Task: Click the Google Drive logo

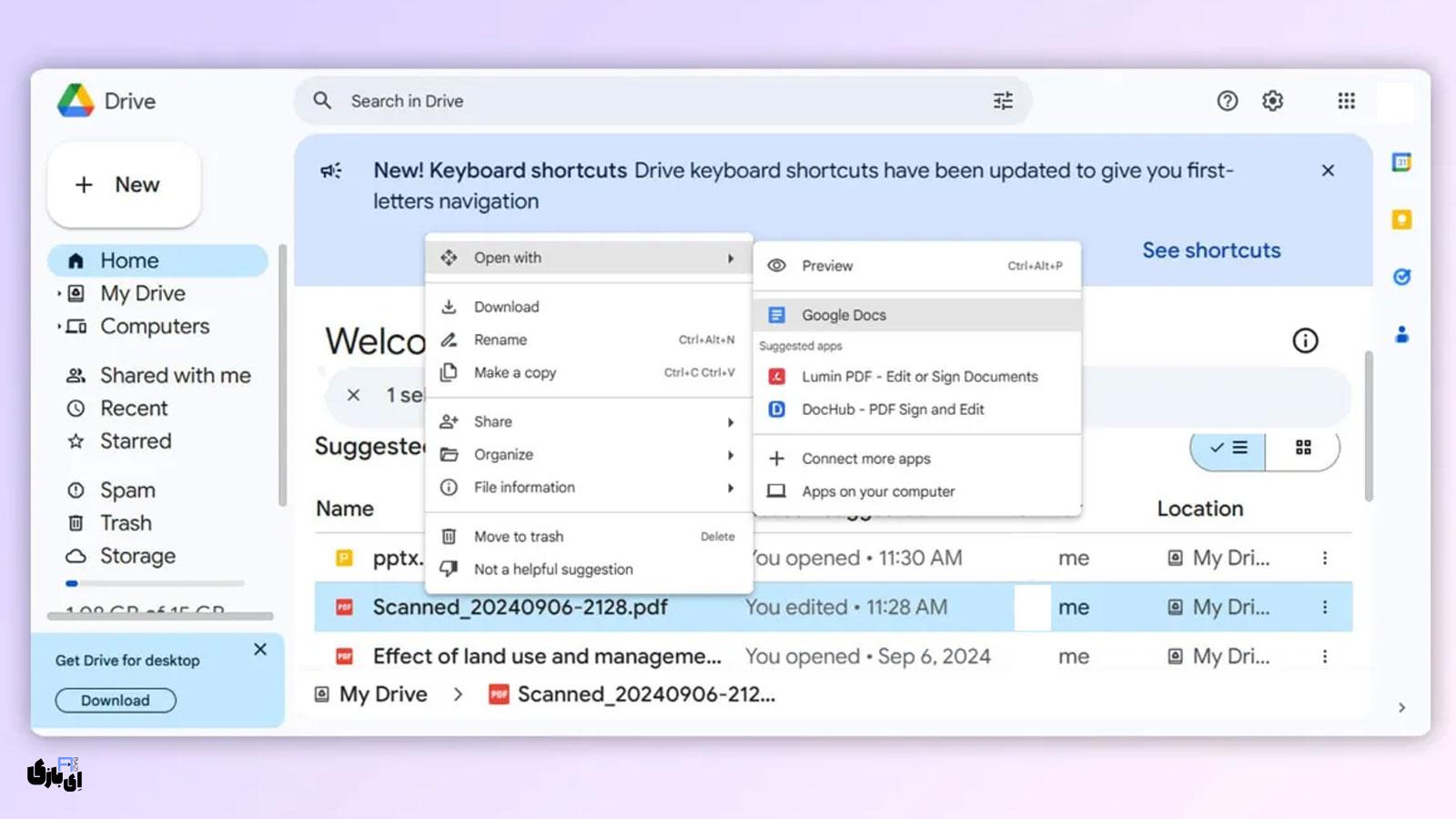Action: 76,101
